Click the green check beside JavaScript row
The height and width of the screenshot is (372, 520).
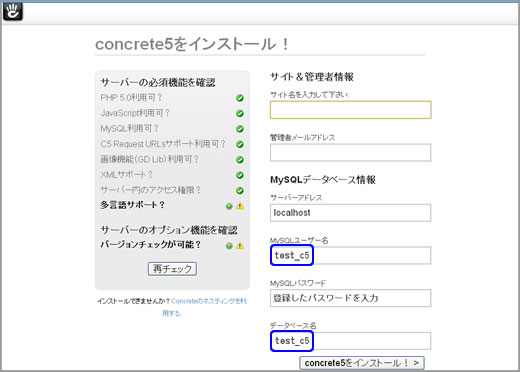point(240,113)
